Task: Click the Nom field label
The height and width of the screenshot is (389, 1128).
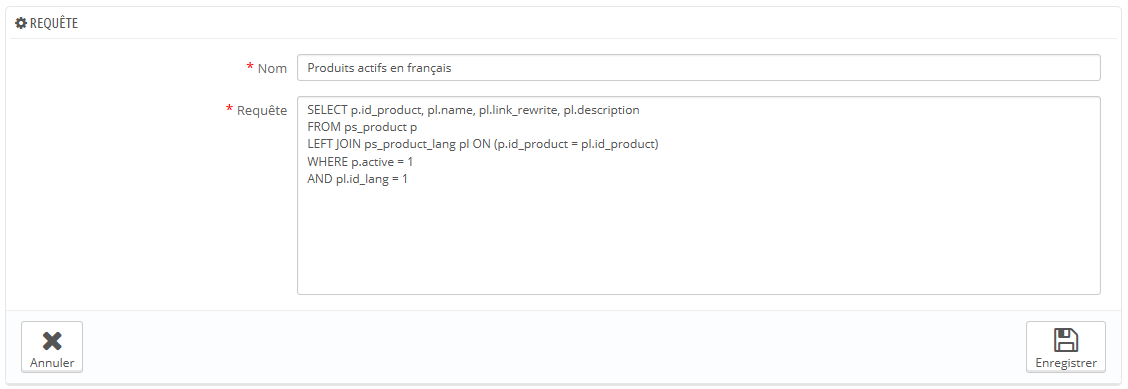Action: 272,68
